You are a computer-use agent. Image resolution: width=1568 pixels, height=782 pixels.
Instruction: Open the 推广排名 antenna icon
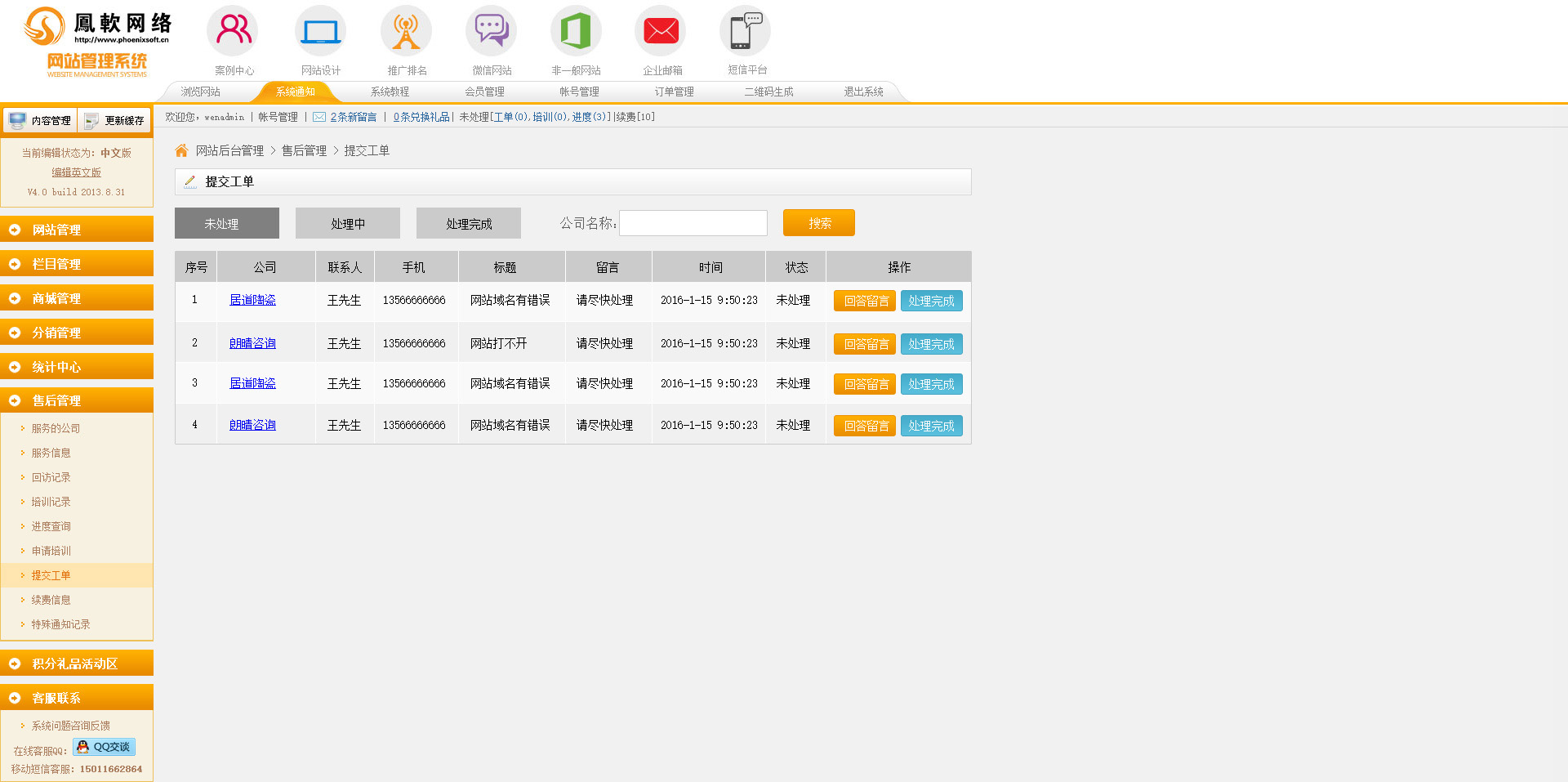[x=406, y=31]
